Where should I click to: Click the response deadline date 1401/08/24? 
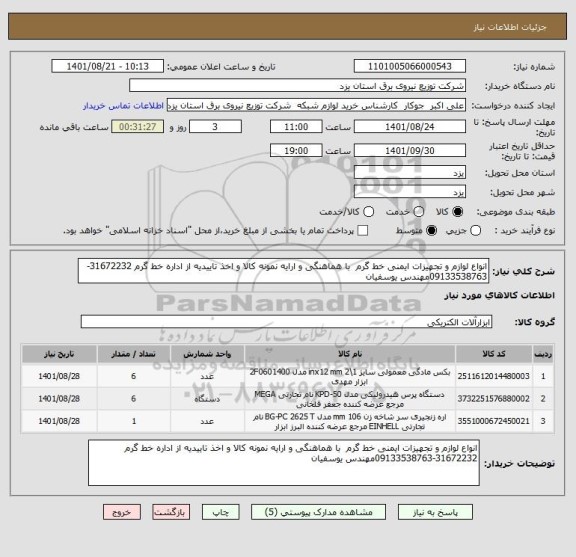(410, 127)
